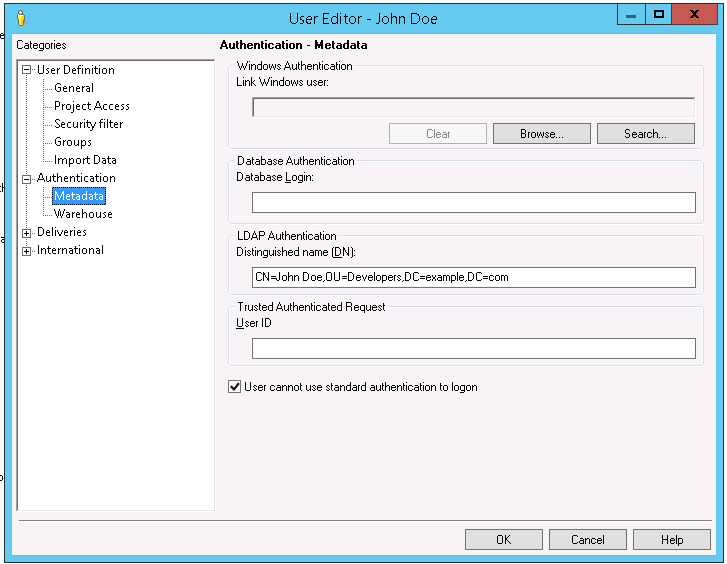Go to the Groups category
The width and height of the screenshot is (727, 564).
click(72, 142)
